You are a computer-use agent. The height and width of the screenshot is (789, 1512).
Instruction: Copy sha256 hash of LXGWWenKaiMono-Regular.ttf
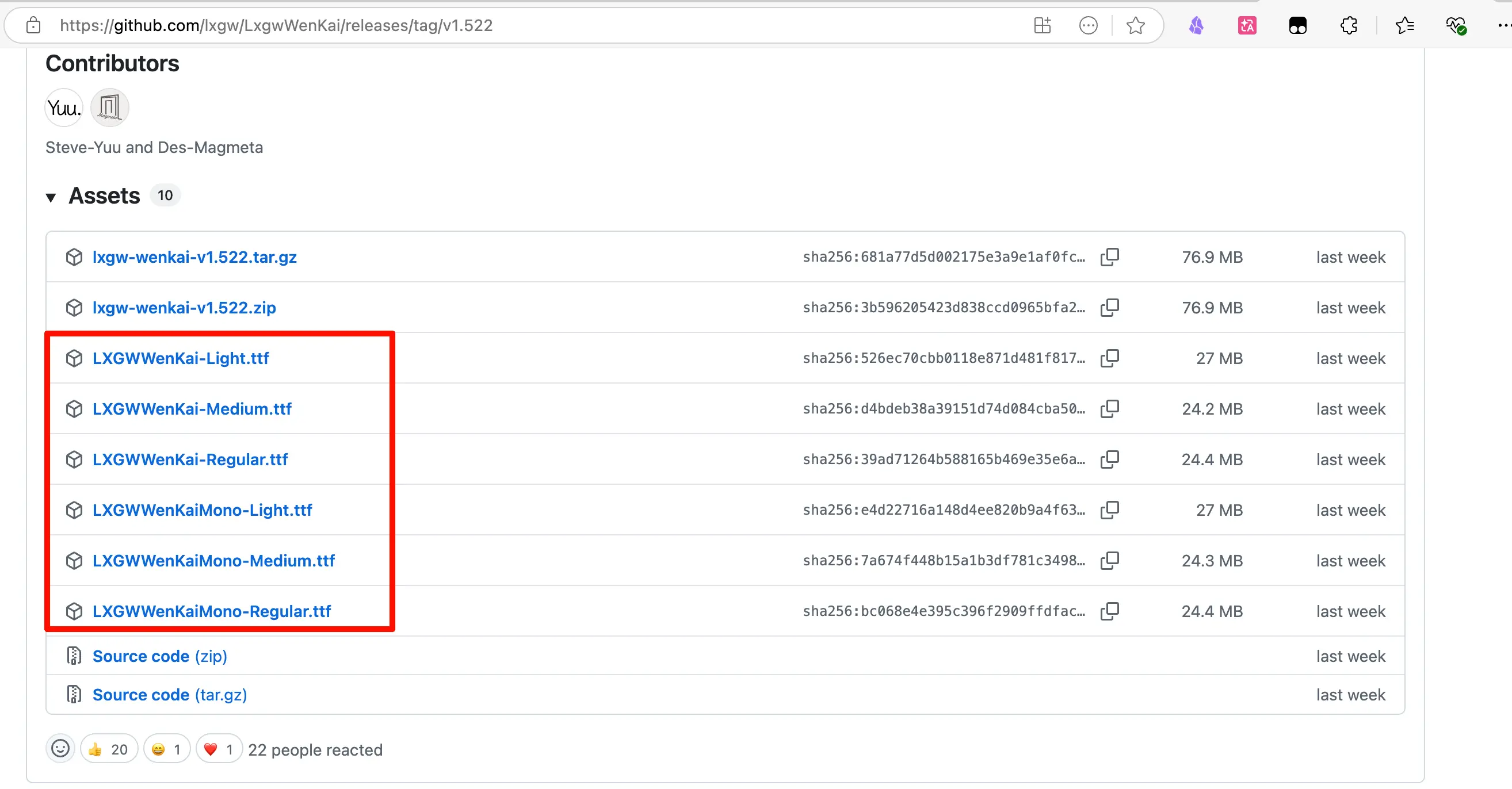coord(1109,611)
